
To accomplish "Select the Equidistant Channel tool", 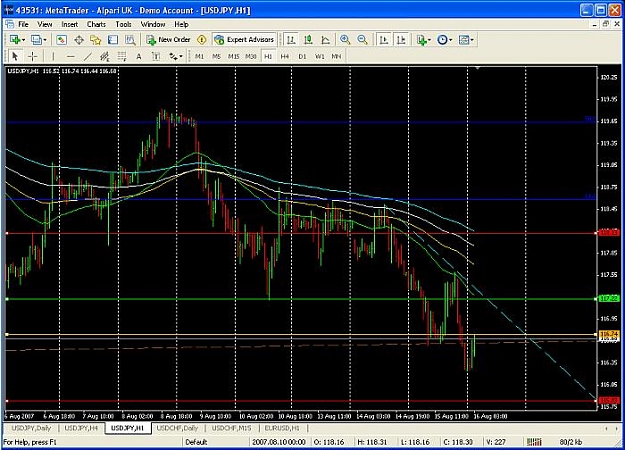I will (104, 57).
